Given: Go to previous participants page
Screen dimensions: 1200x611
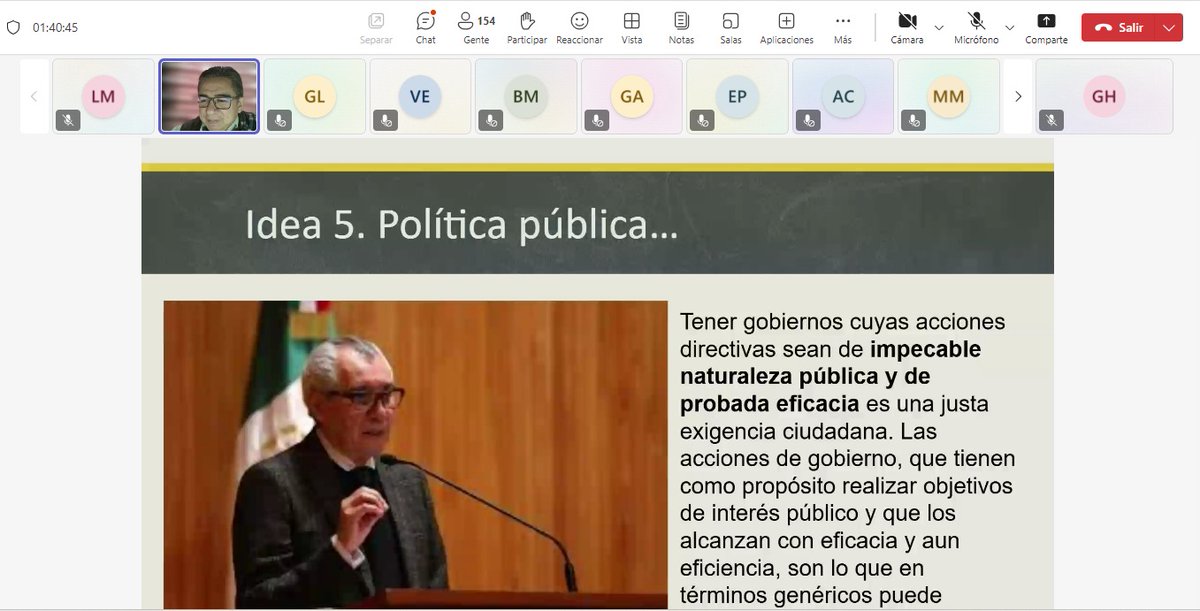Looking at the screenshot, I should pos(34,96).
